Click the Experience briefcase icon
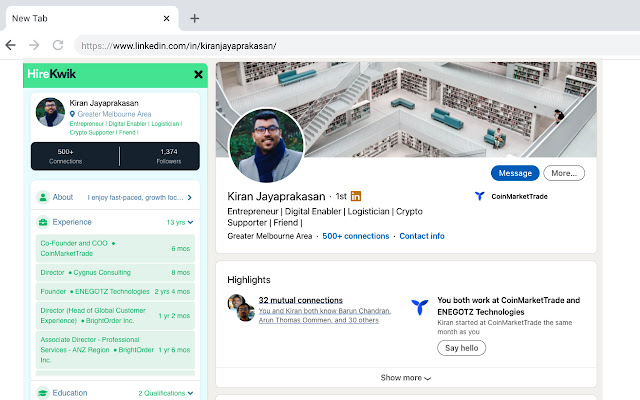Image resolution: width=640 pixels, height=400 pixels. point(42,222)
